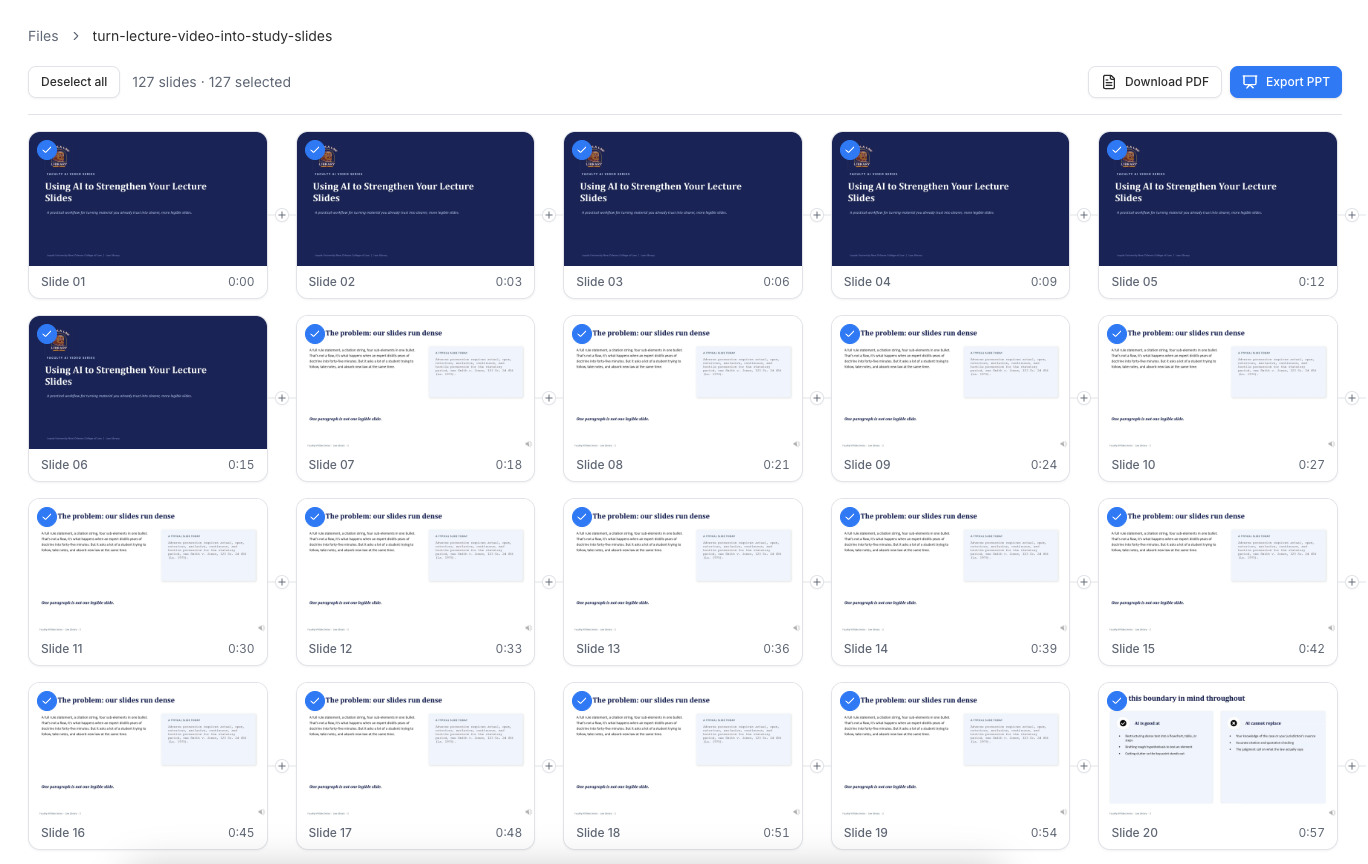This screenshot has height=864, width=1368.
Task: Download the slides as PDF
Action: coord(1155,82)
